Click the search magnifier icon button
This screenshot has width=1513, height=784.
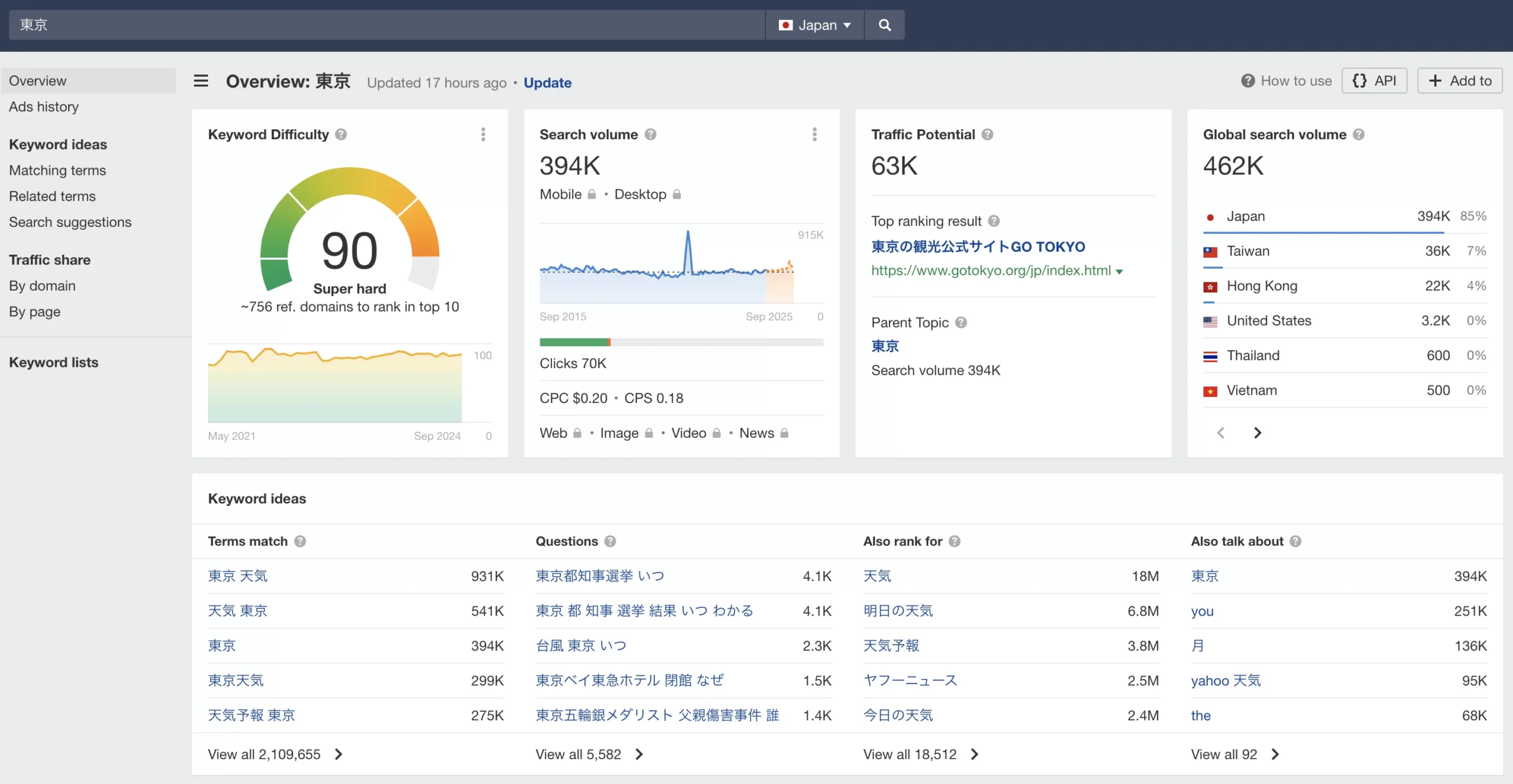click(884, 25)
